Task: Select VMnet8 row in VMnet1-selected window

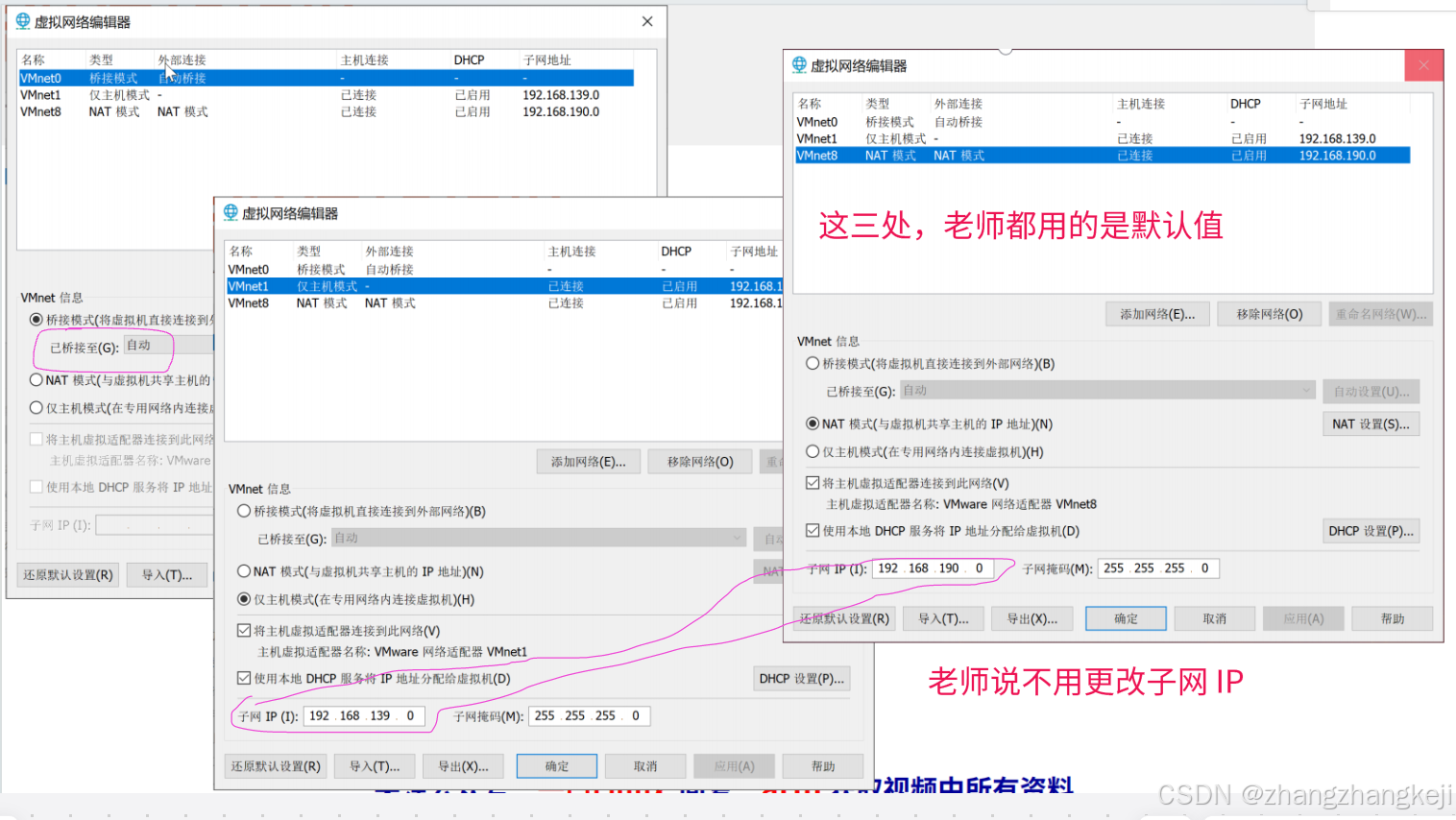Action: pyautogui.click(x=505, y=303)
